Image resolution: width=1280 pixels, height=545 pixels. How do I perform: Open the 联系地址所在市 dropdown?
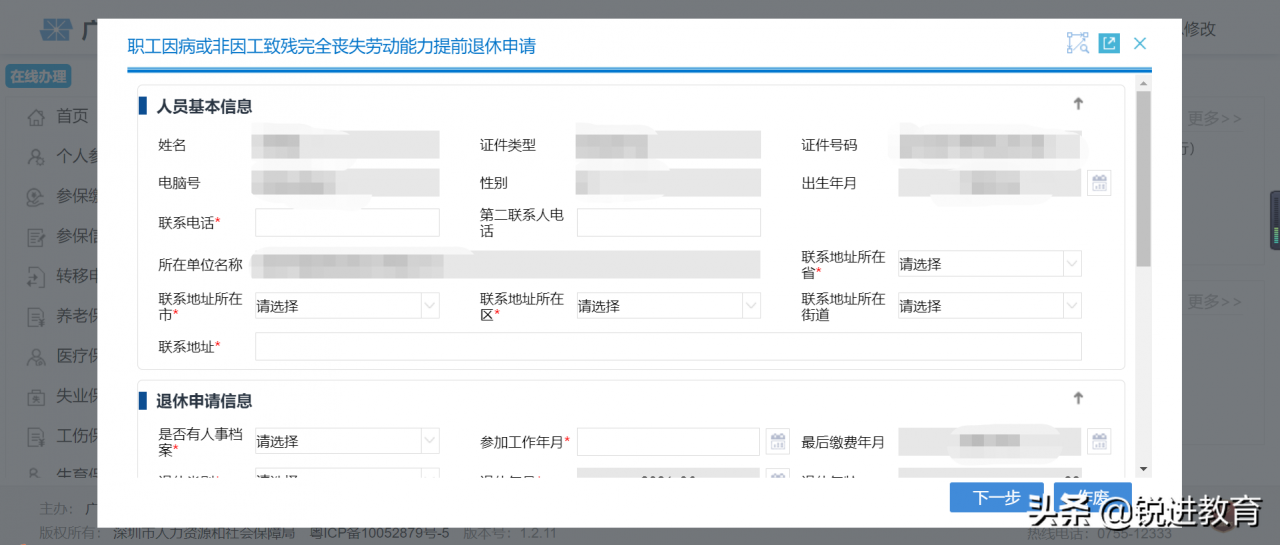347,306
